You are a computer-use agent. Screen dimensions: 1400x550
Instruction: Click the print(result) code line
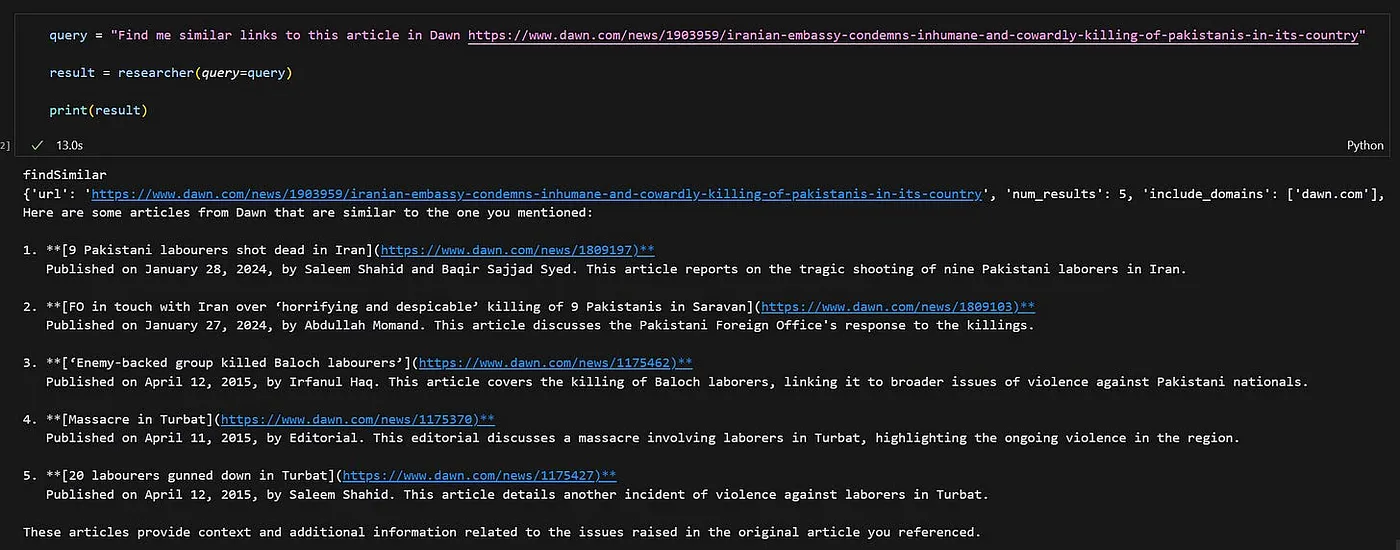click(x=98, y=110)
